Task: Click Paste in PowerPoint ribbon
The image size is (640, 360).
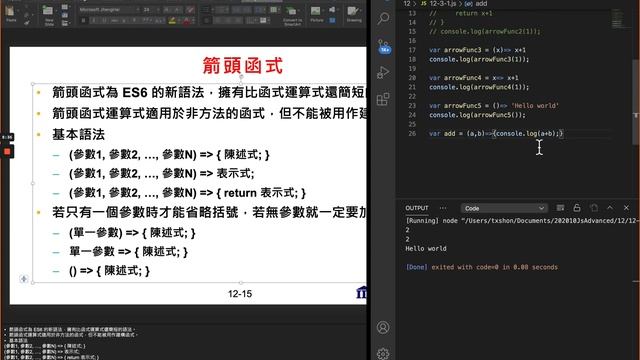Action: point(11,14)
